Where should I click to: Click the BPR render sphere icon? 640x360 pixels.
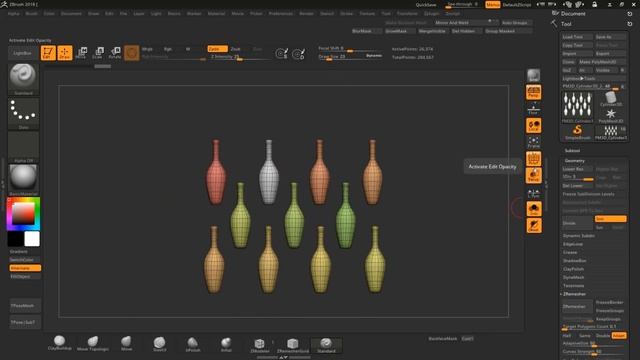(x=533, y=76)
